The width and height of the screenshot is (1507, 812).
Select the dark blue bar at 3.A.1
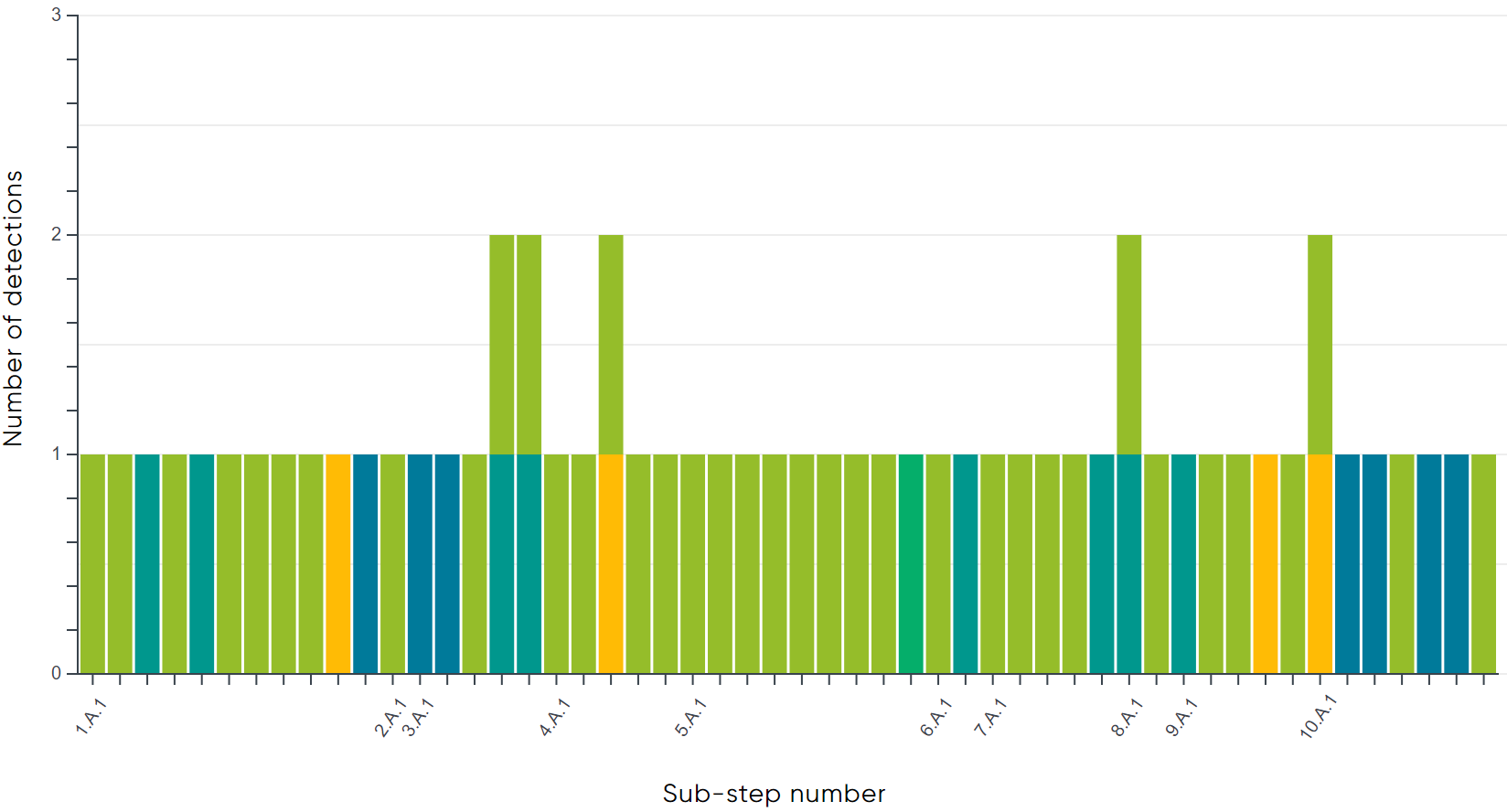coord(420,563)
